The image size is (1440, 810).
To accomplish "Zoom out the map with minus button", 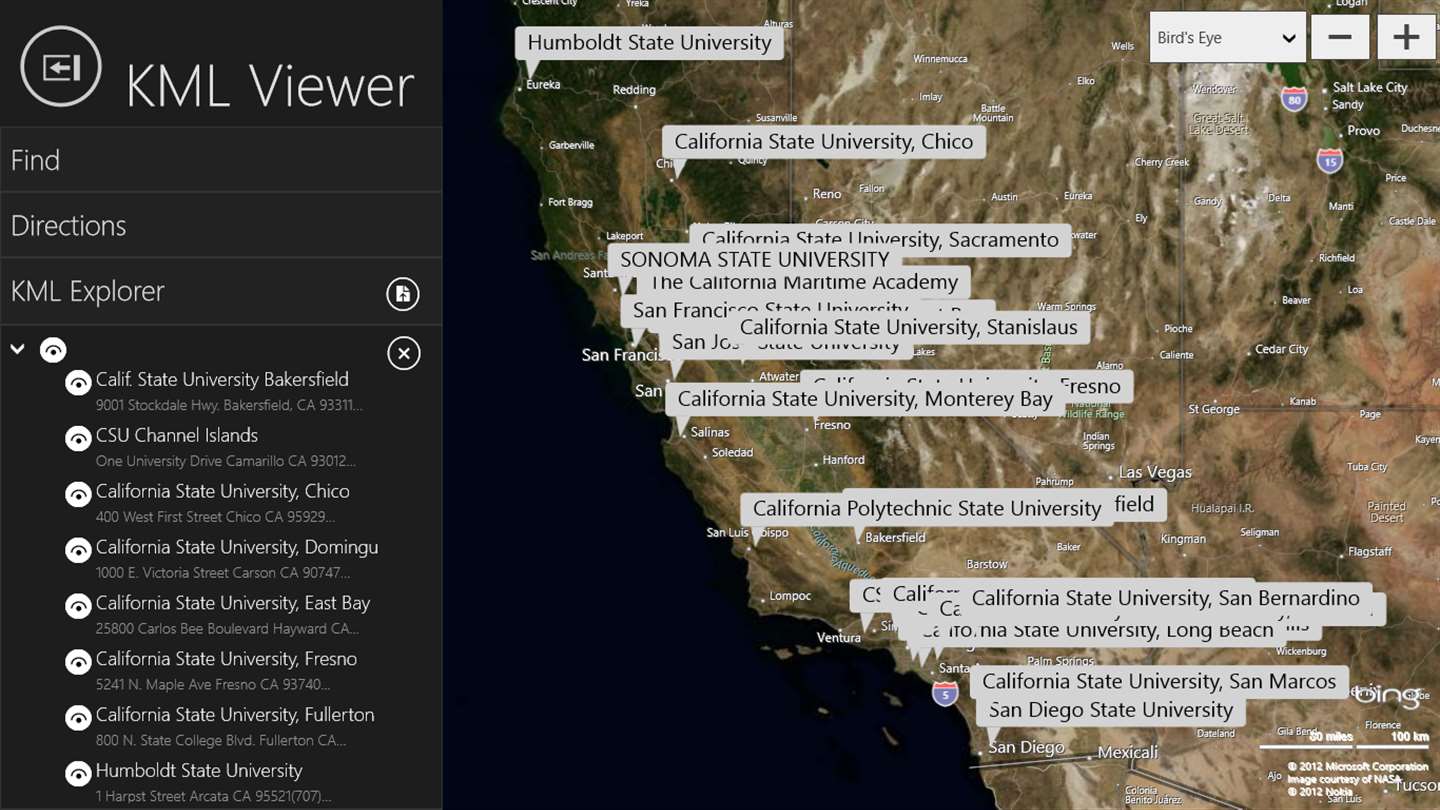I will tap(1340, 38).
